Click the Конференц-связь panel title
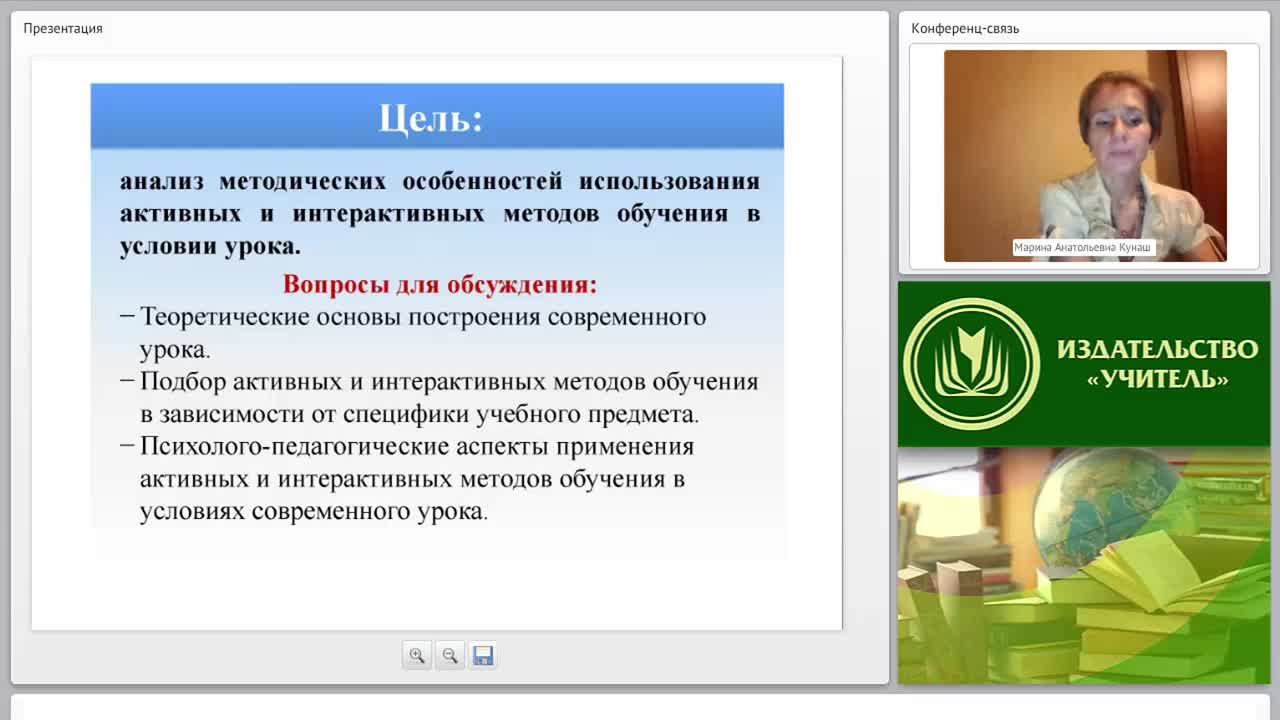This screenshot has height=720, width=1280. pyautogui.click(x=965, y=28)
